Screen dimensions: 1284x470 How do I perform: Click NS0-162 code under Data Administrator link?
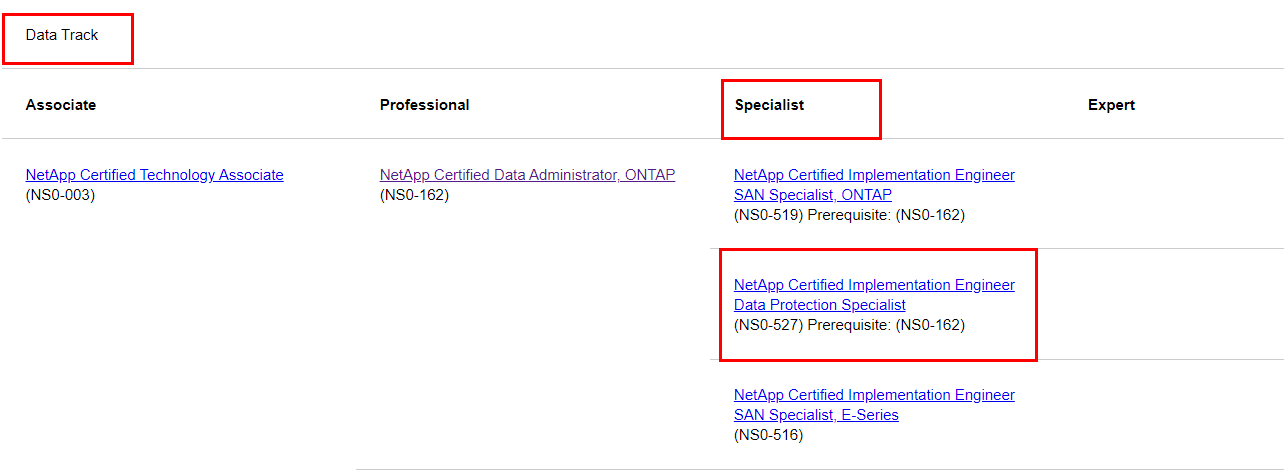pos(414,195)
